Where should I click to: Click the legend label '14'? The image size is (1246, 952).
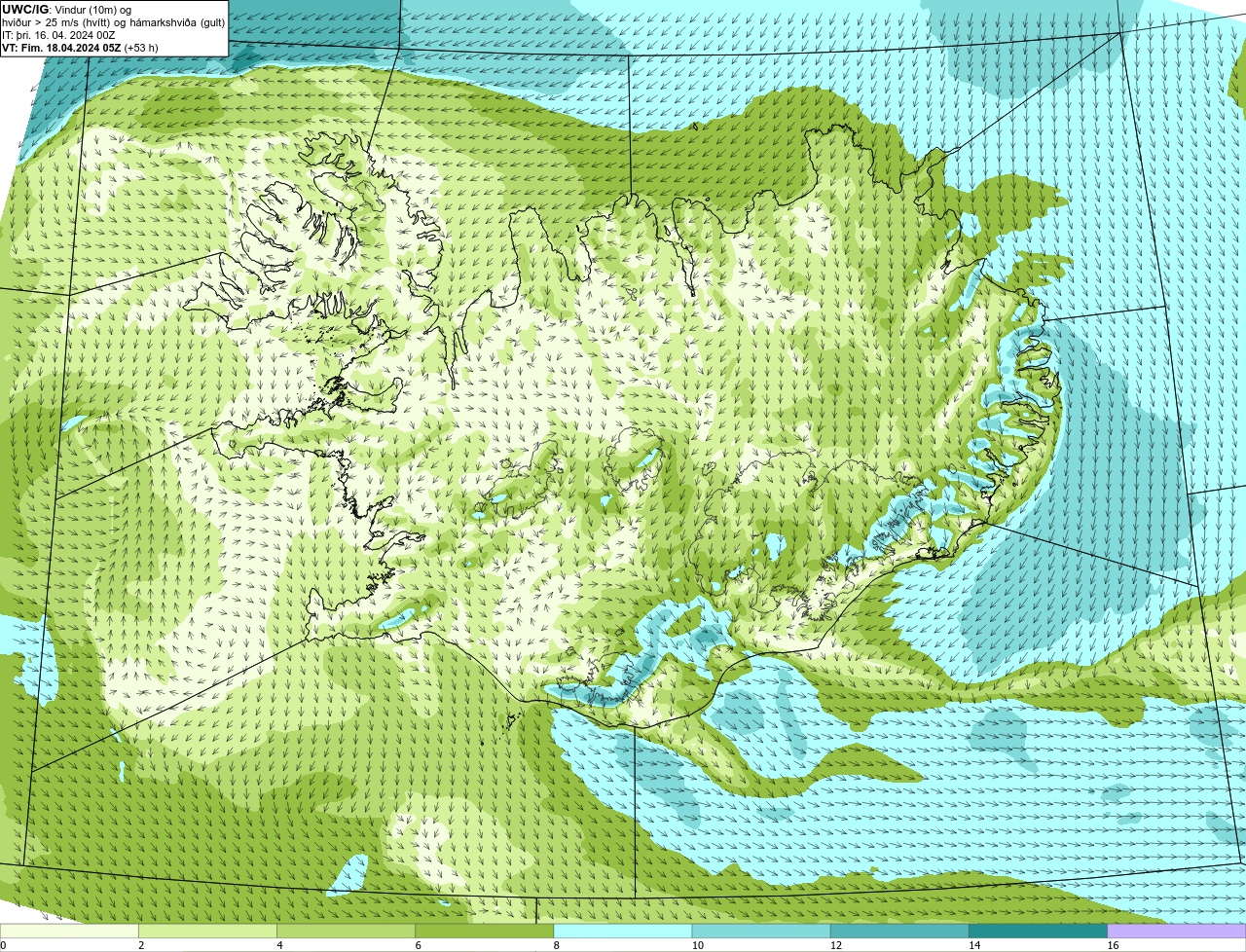click(974, 945)
